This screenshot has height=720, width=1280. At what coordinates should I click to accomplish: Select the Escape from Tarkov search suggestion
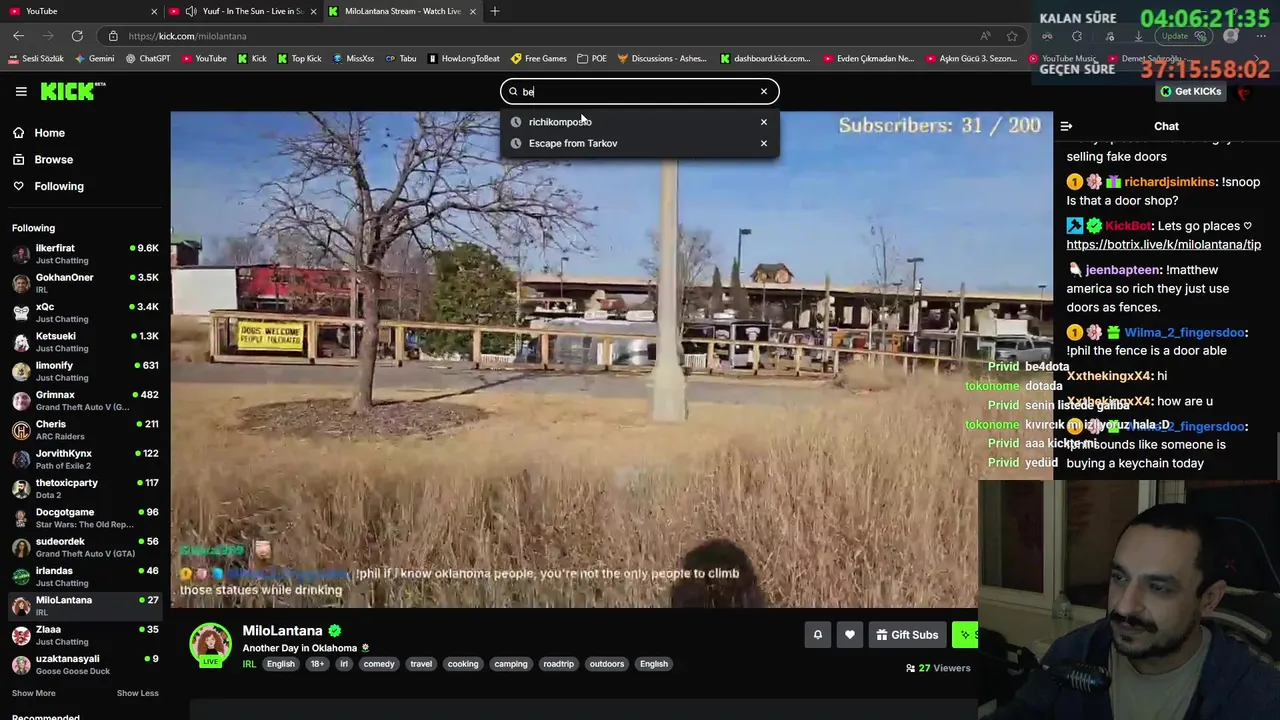[x=639, y=143]
